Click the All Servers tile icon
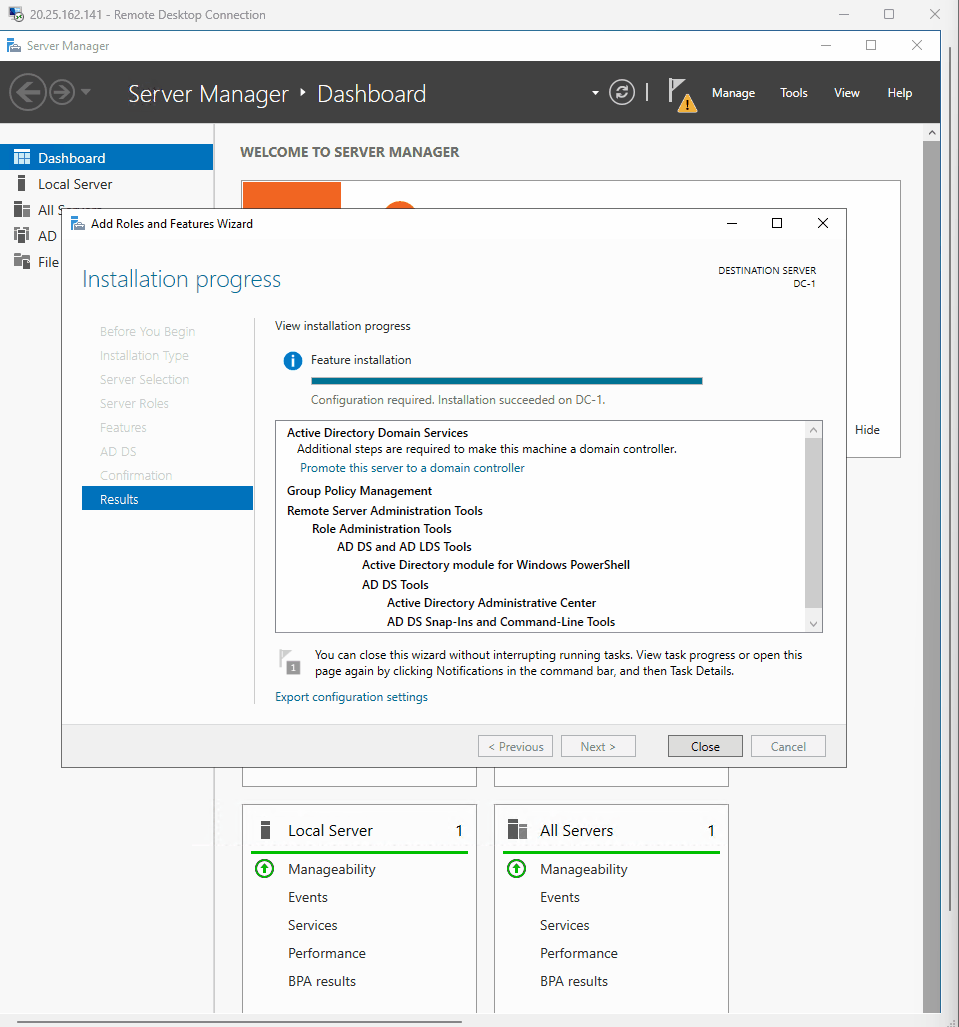The image size is (959, 1027). point(517,830)
